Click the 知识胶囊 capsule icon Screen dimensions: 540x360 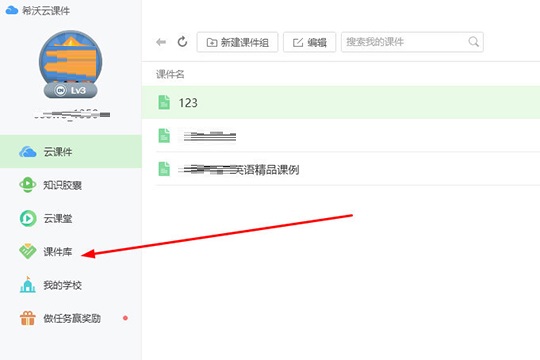(28, 185)
